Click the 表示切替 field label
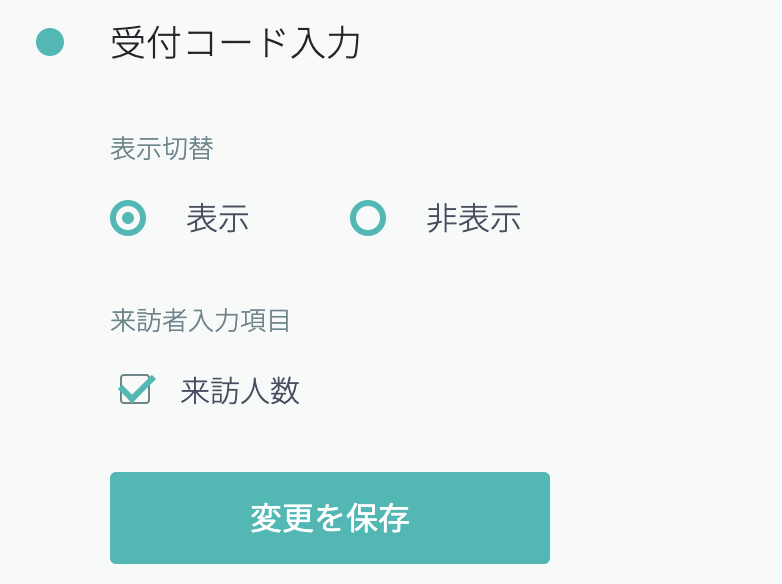The height and width of the screenshot is (584, 782). point(162,149)
